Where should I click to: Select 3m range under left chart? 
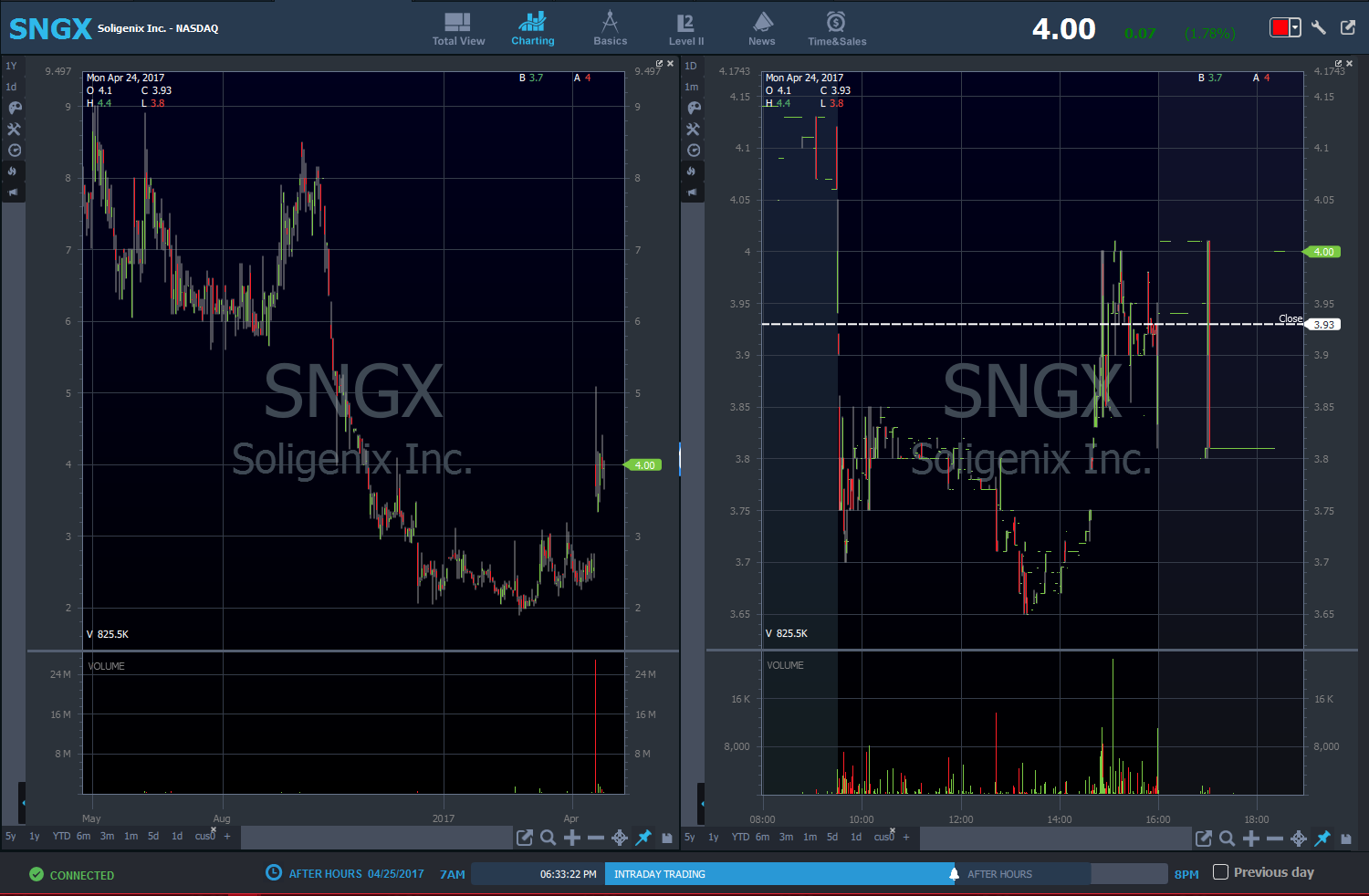(107, 837)
